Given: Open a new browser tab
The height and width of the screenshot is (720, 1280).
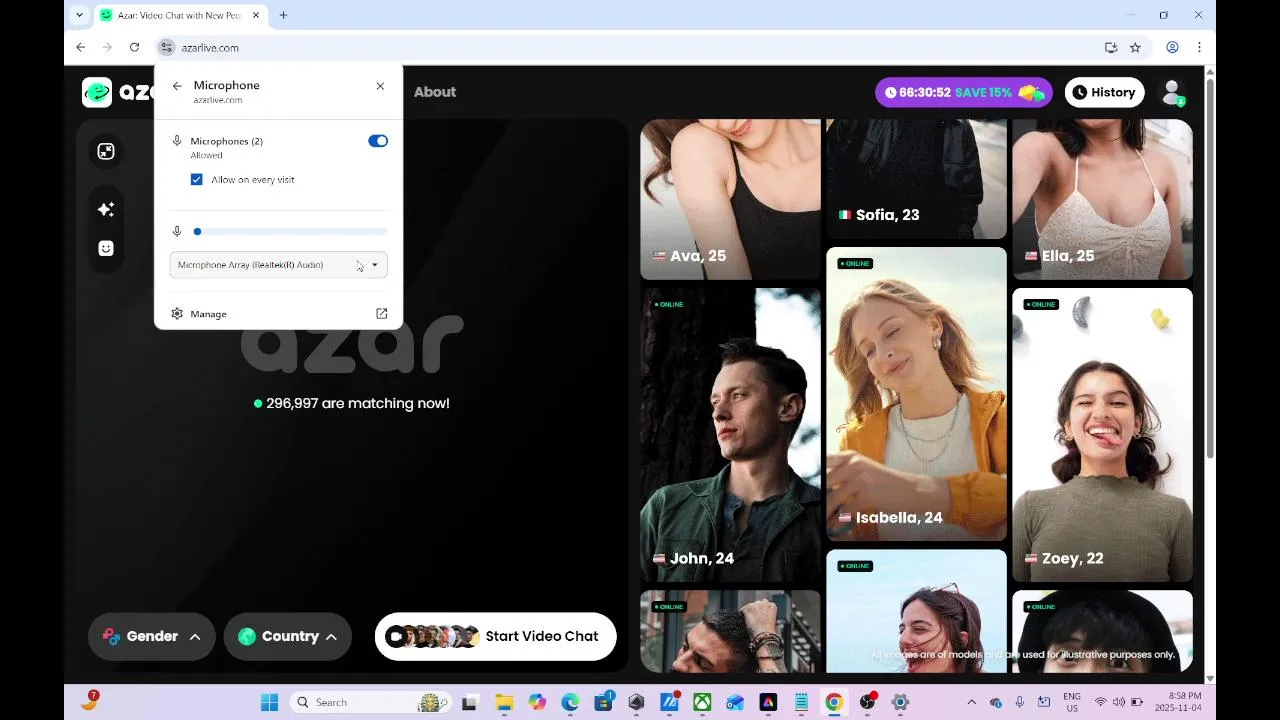Looking at the screenshot, I should pos(284,15).
